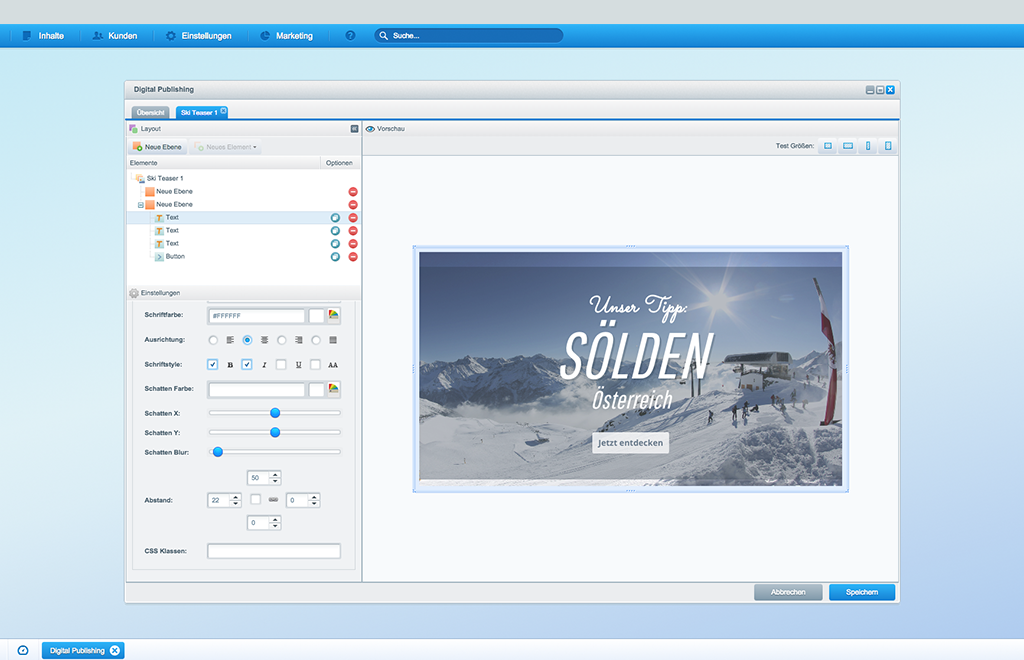The height and width of the screenshot is (660, 1024).
Task: Remove the highlighted Text element
Action: (x=353, y=217)
